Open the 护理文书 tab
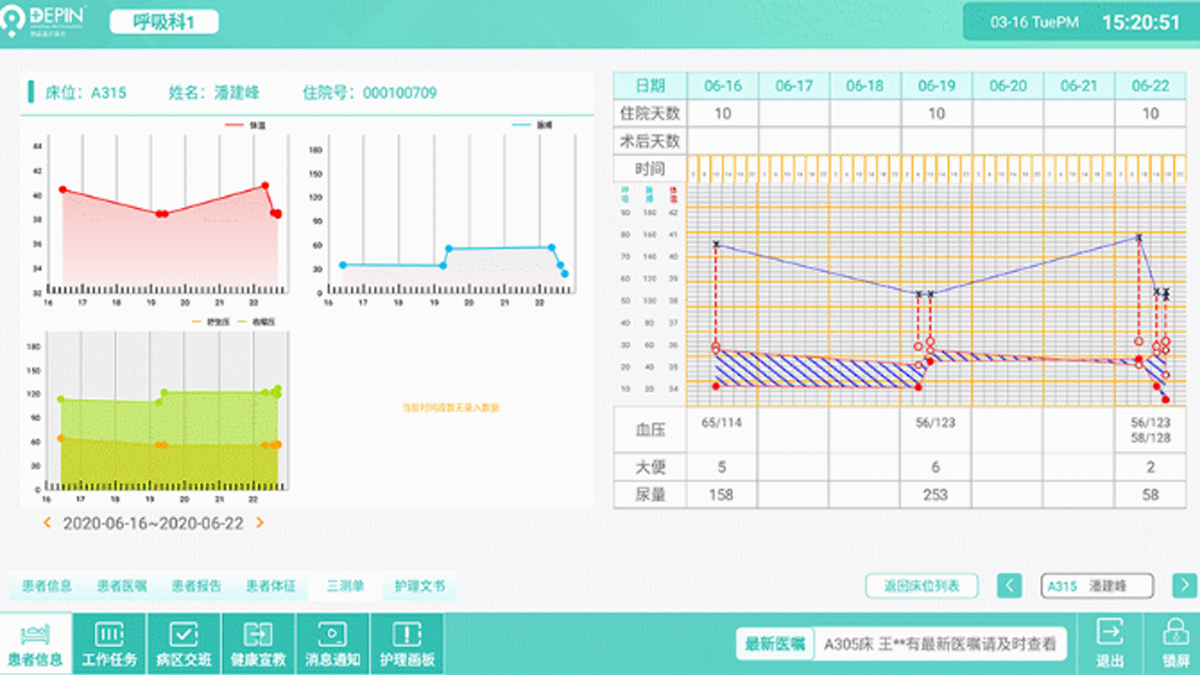 coord(420,586)
